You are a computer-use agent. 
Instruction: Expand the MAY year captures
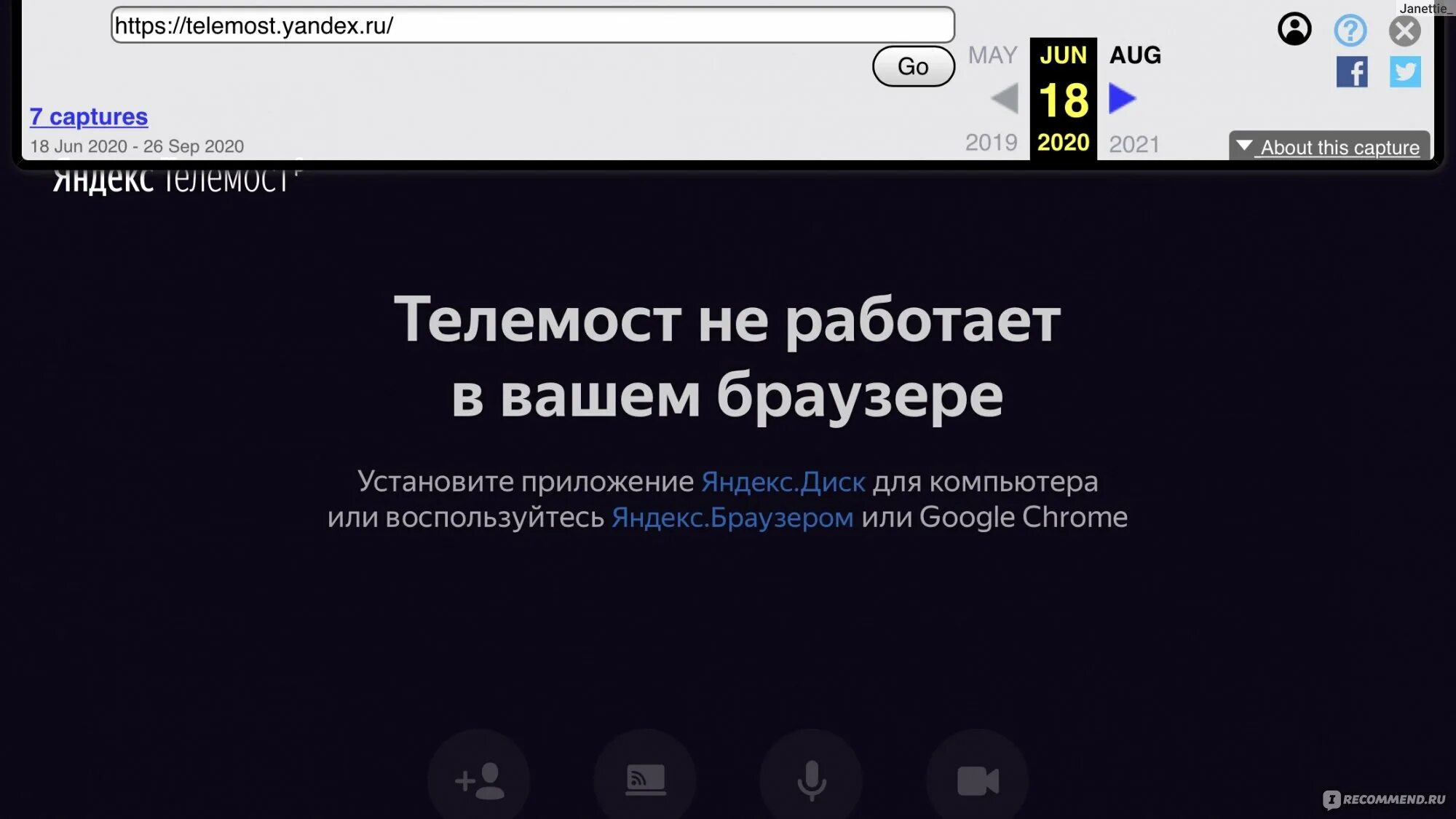click(x=992, y=55)
